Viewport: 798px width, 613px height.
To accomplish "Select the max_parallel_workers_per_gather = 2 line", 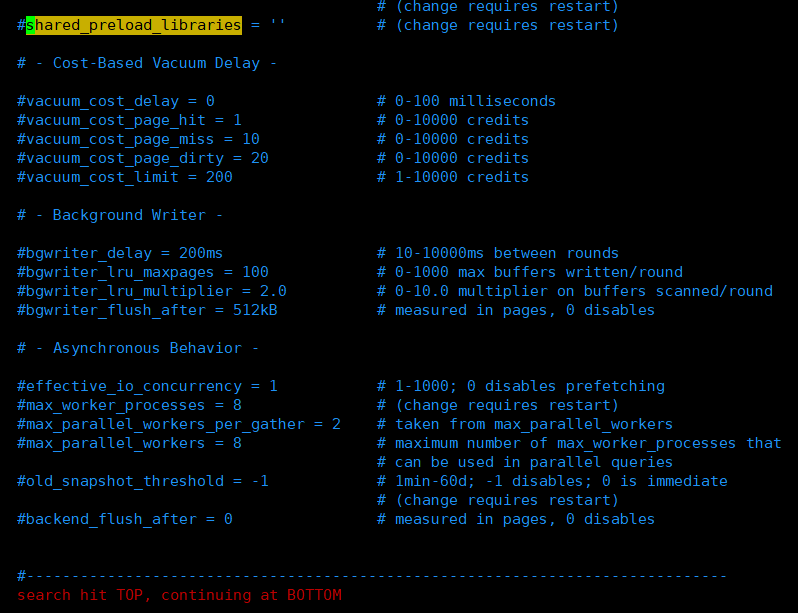I will (179, 425).
